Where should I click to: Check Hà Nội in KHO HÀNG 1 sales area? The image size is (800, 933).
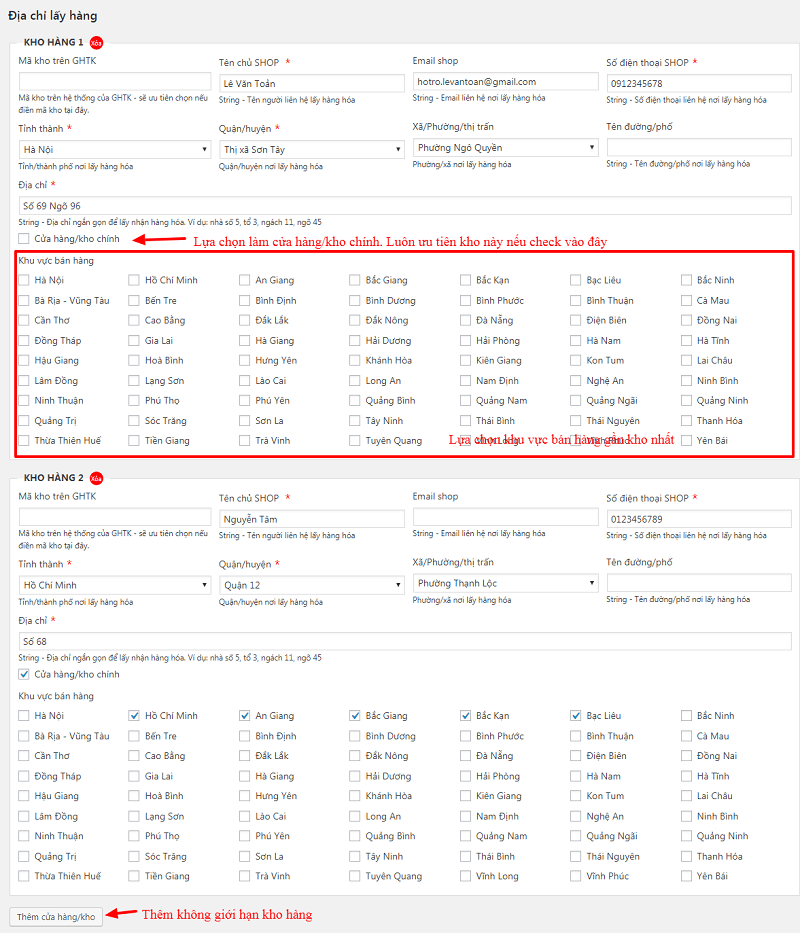(x=22, y=280)
